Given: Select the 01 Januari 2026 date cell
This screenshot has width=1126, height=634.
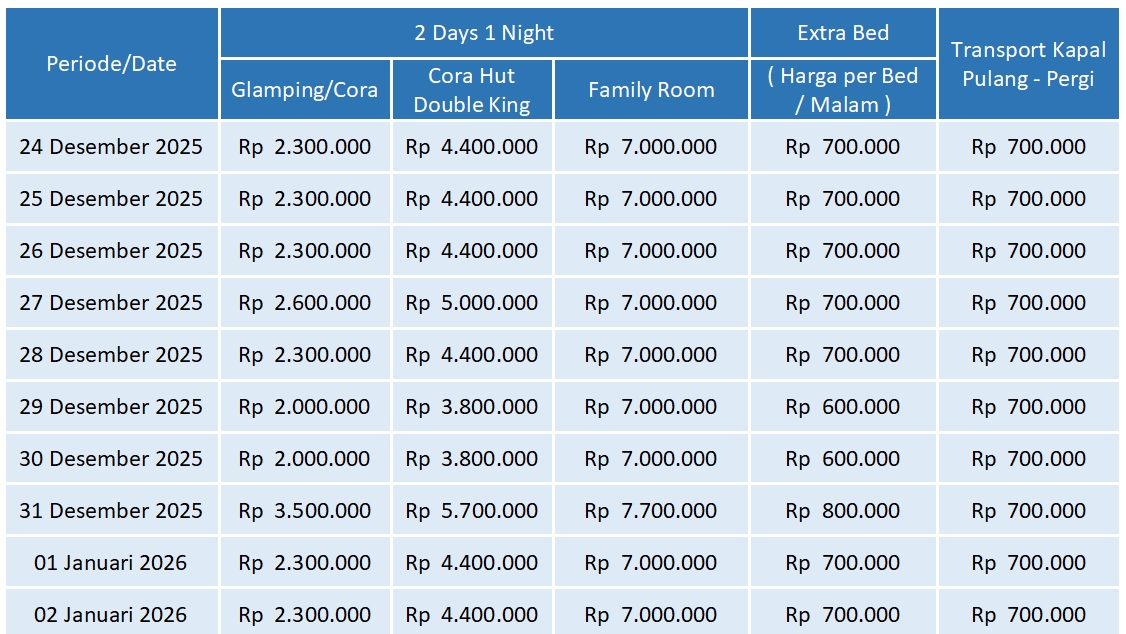Looking at the screenshot, I should pos(111,563).
